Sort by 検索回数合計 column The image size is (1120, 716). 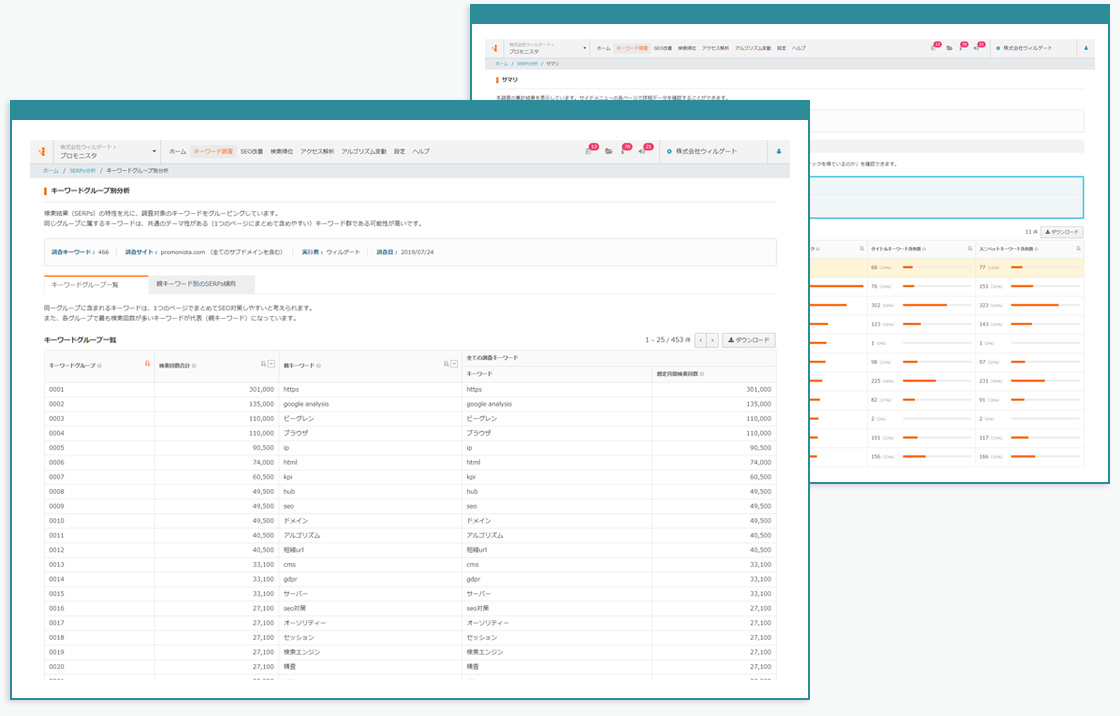[x=263, y=364]
